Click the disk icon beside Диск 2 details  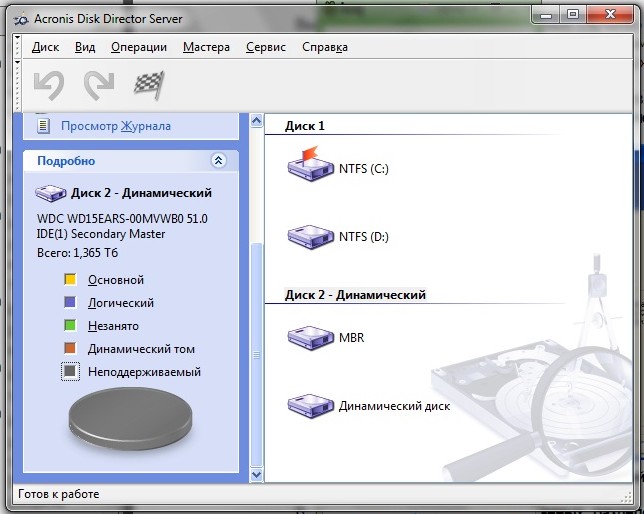coord(51,193)
